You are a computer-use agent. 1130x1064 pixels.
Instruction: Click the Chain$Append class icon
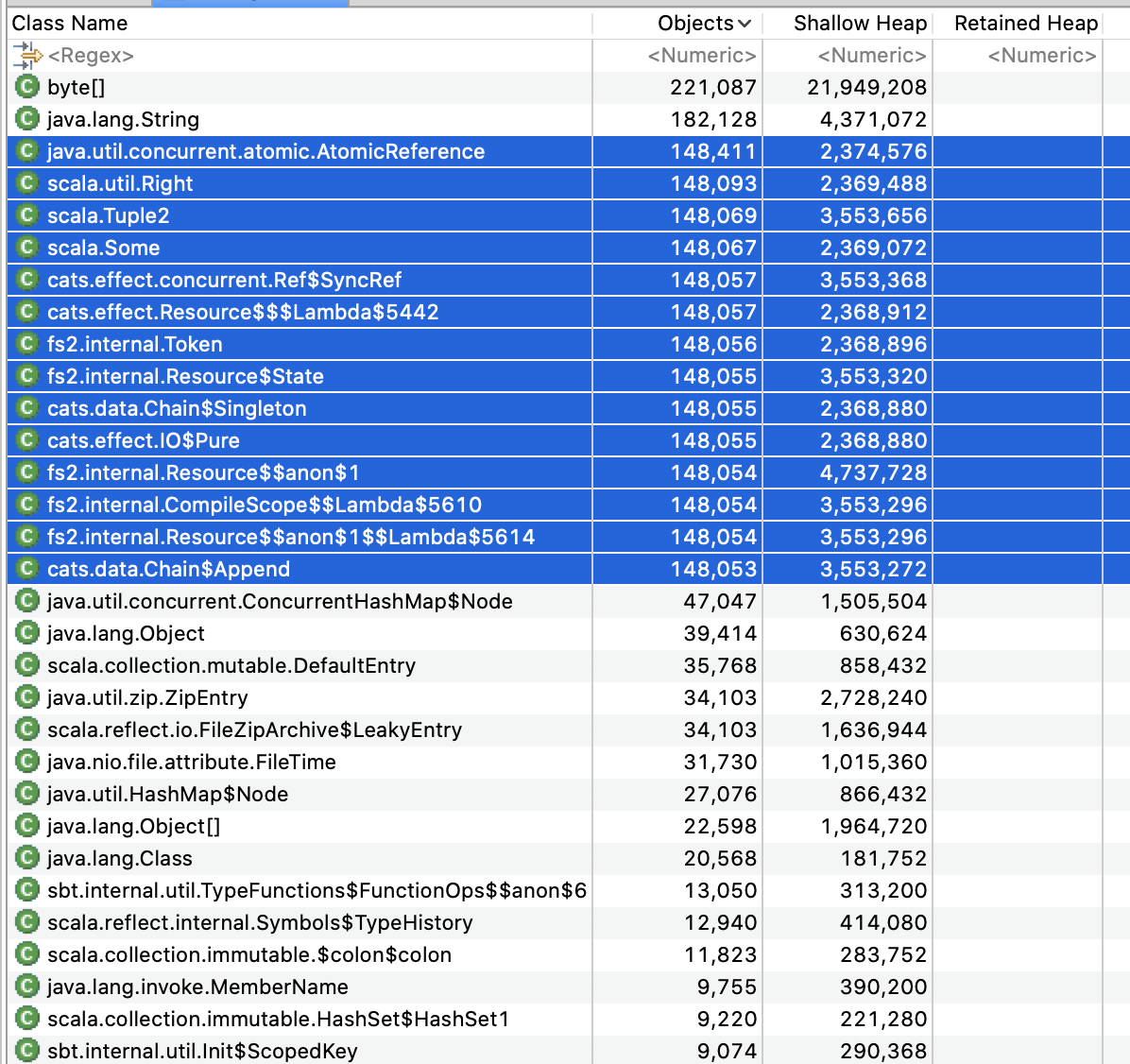pyautogui.click(x=27, y=569)
